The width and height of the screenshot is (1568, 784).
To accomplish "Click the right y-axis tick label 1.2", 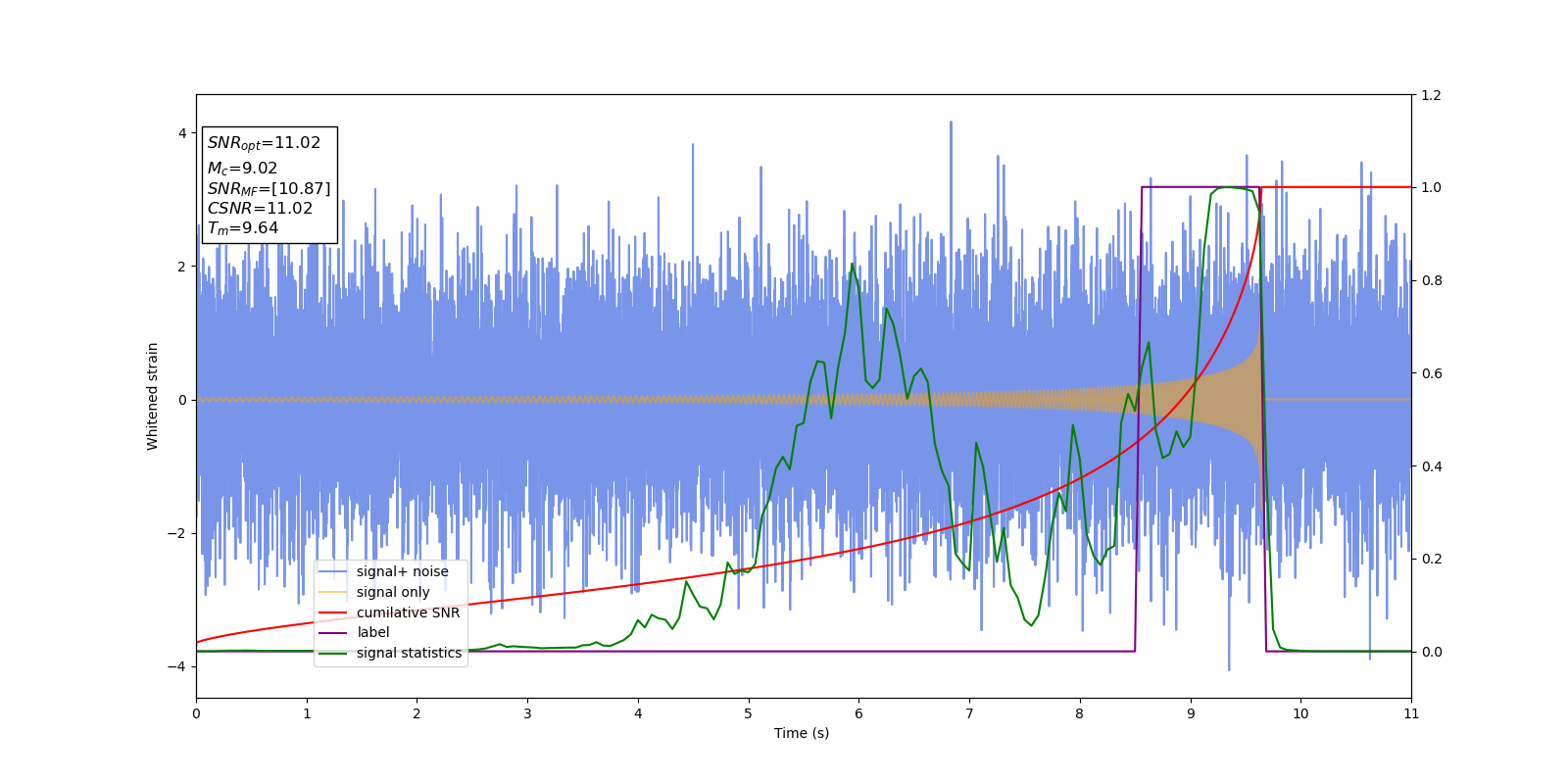I will coord(1432,95).
